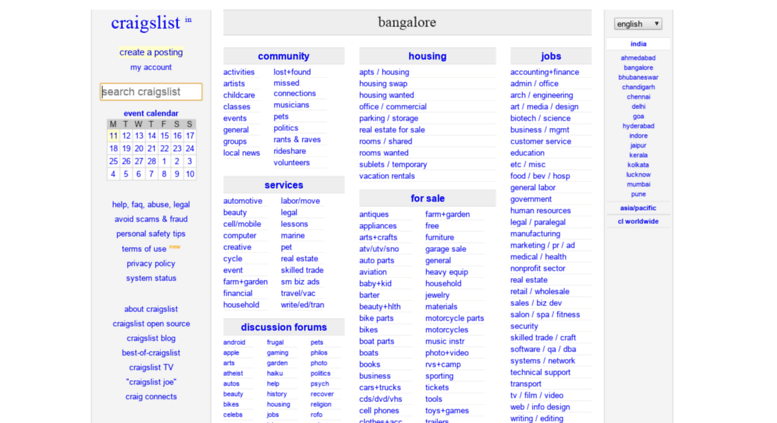Browse write/ed/tran services
The height and width of the screenshot is (423, 777).
tap(302, 305)
